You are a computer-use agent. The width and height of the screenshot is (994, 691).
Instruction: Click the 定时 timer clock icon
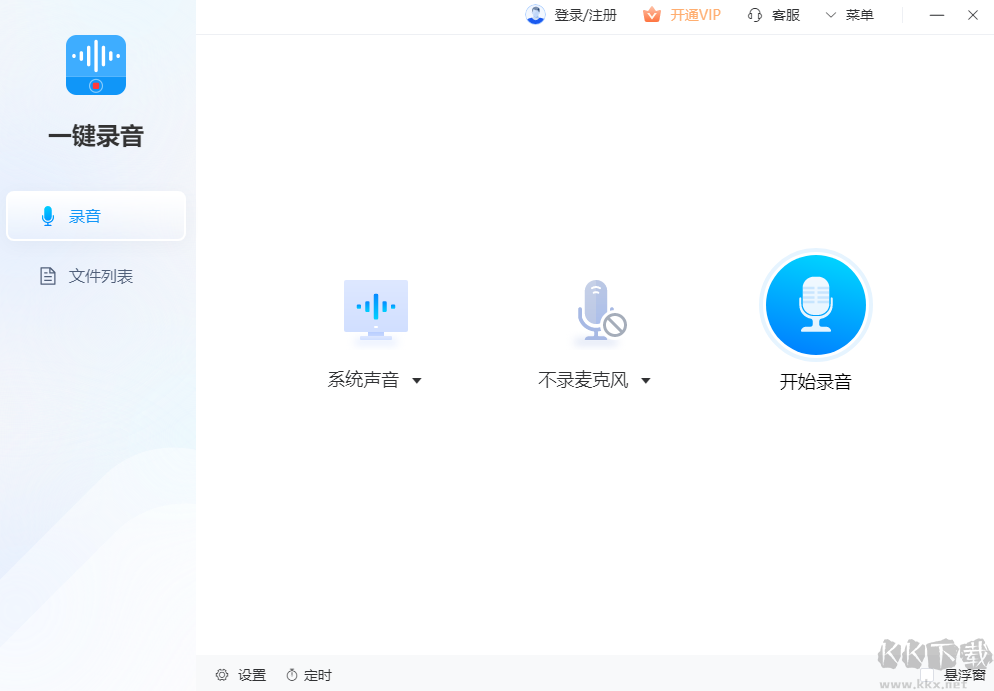pyautogui.click(x=291, y=675)
